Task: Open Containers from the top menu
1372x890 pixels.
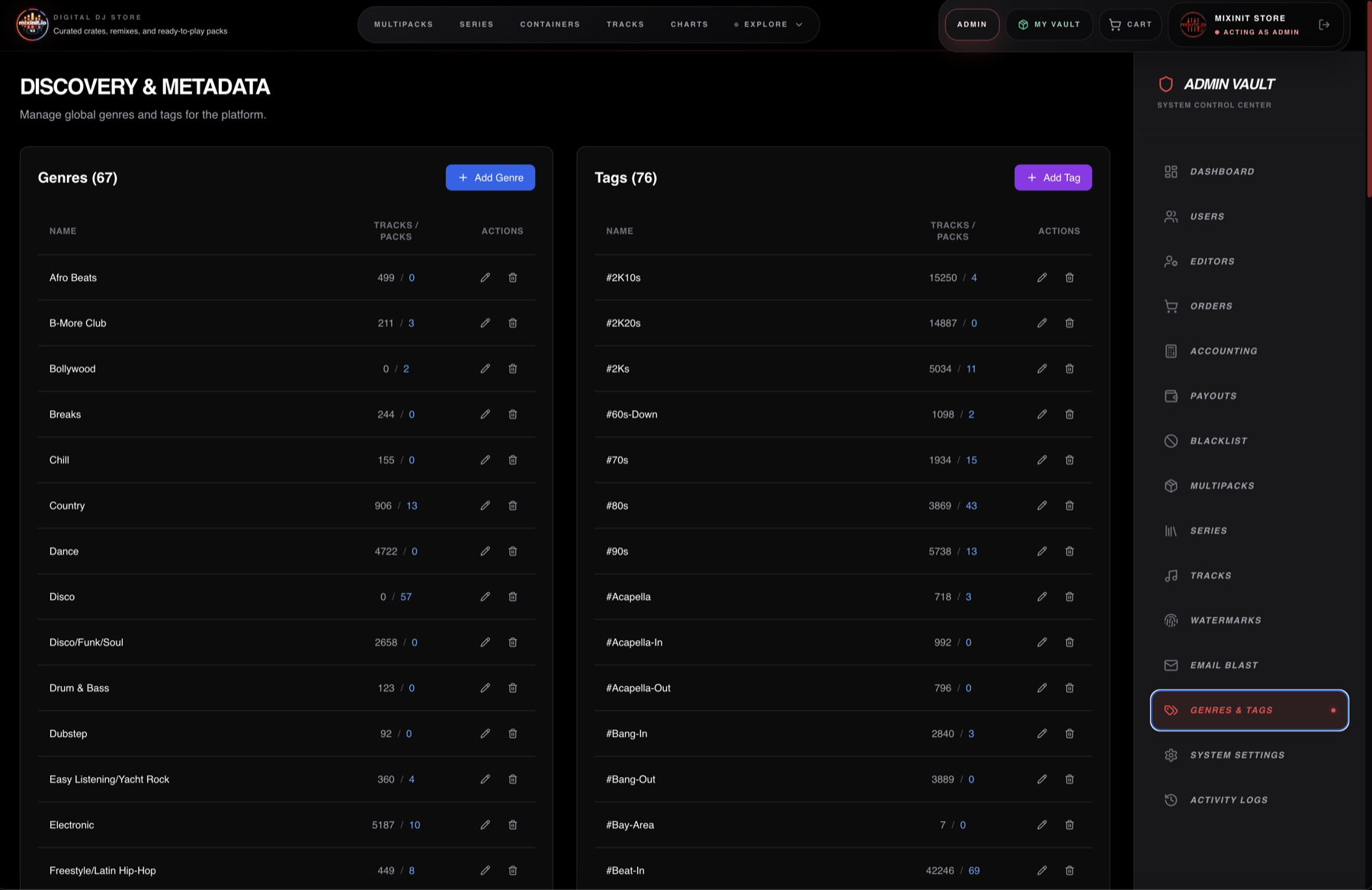Action: 550,24
